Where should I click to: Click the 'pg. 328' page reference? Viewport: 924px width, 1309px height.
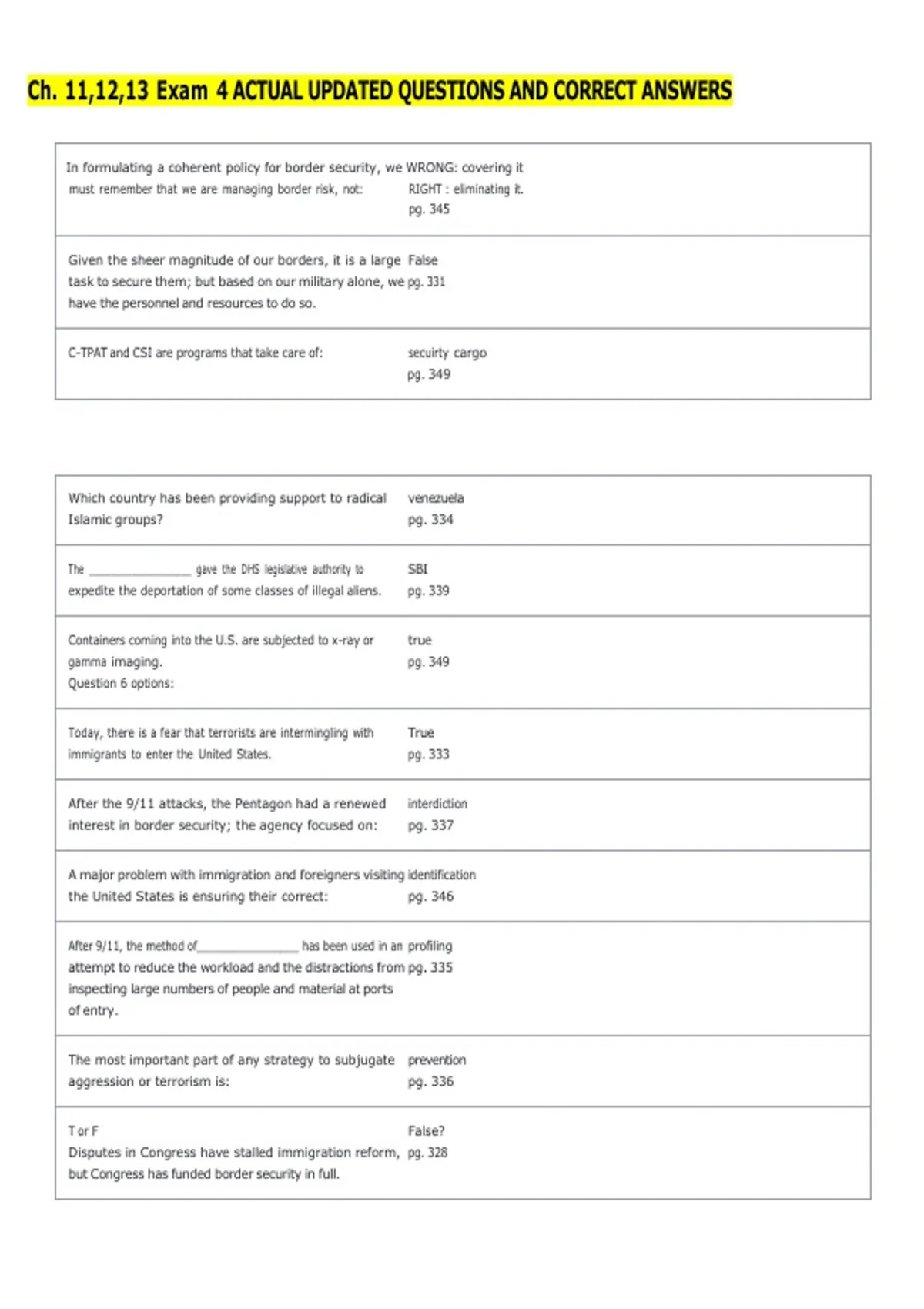pyautogui.click(x=427, y=1152)
